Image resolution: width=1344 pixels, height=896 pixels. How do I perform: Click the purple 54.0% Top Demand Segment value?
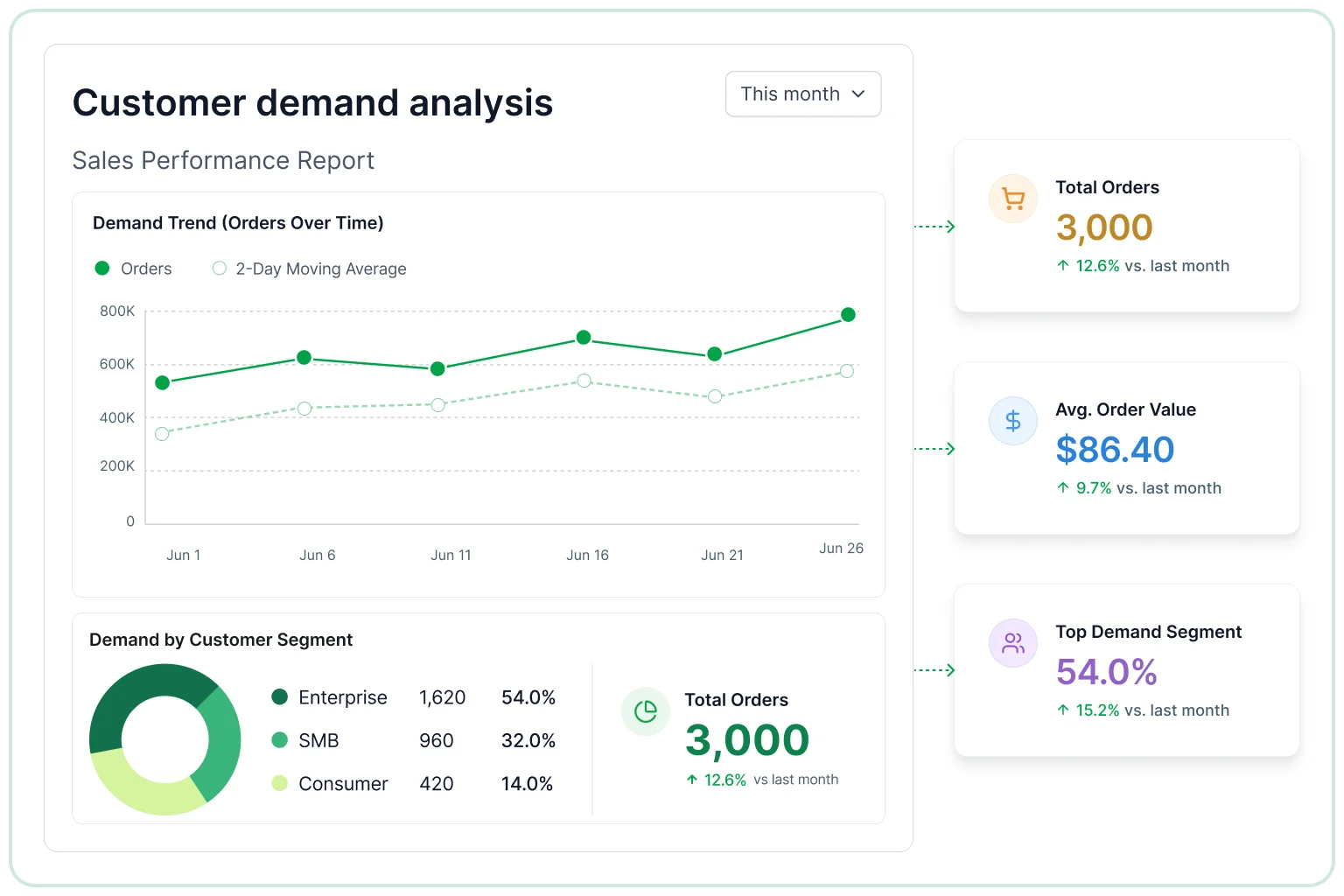coord(1107,672)
